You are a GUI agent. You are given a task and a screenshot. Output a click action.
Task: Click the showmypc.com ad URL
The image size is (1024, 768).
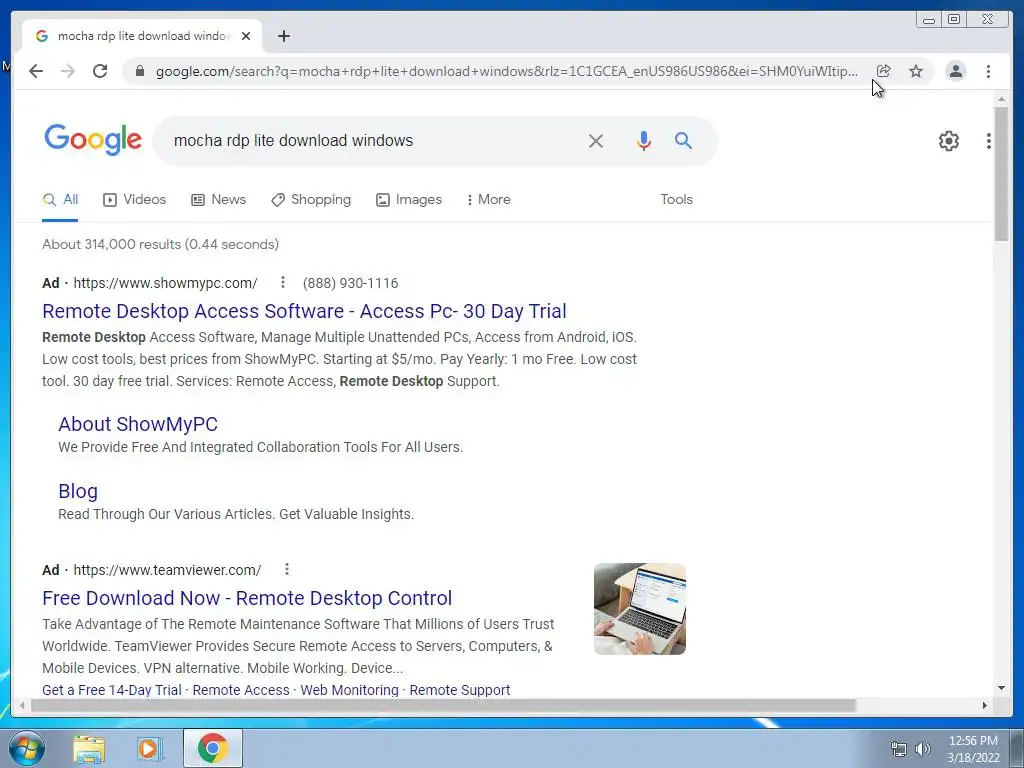[x=165, y=283]
